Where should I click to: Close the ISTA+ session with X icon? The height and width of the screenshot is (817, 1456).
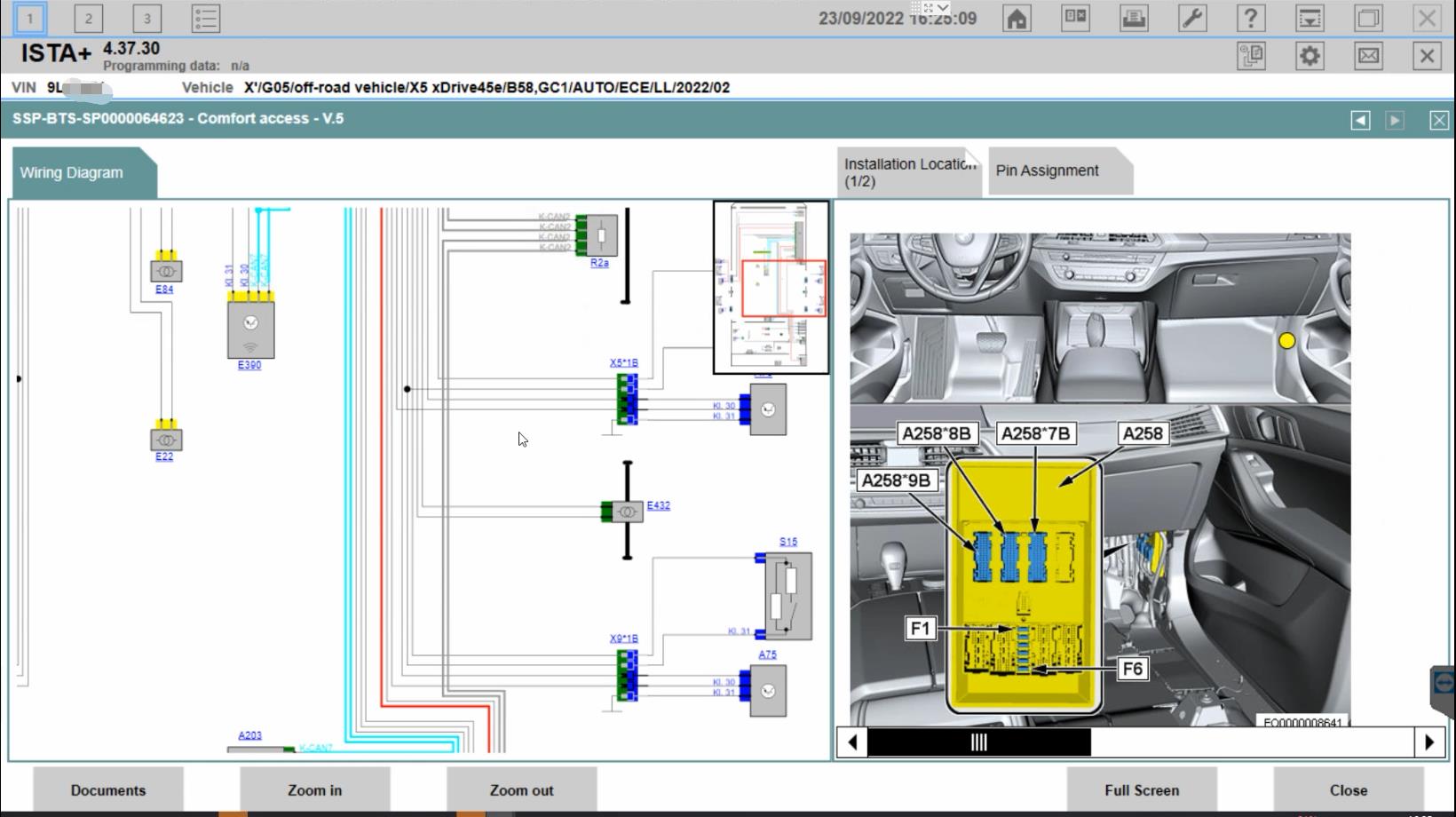(x=1427, y=56)
